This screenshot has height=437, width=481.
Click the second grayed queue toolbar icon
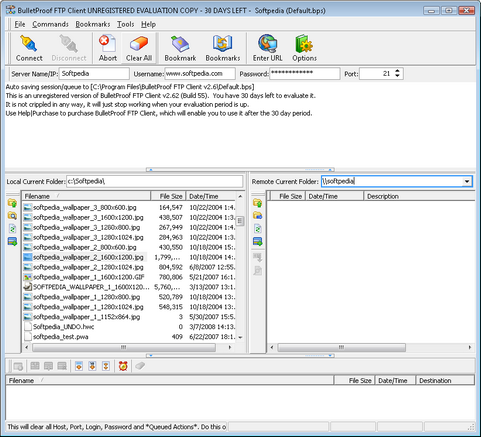(x=35, y=366)
